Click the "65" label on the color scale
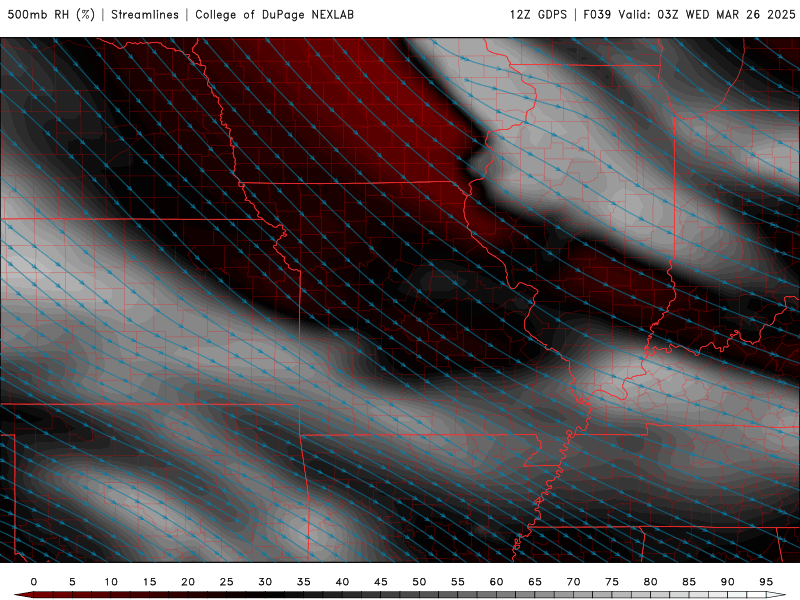This screenshot has width=800, height=600. click(x=535, y=582)
